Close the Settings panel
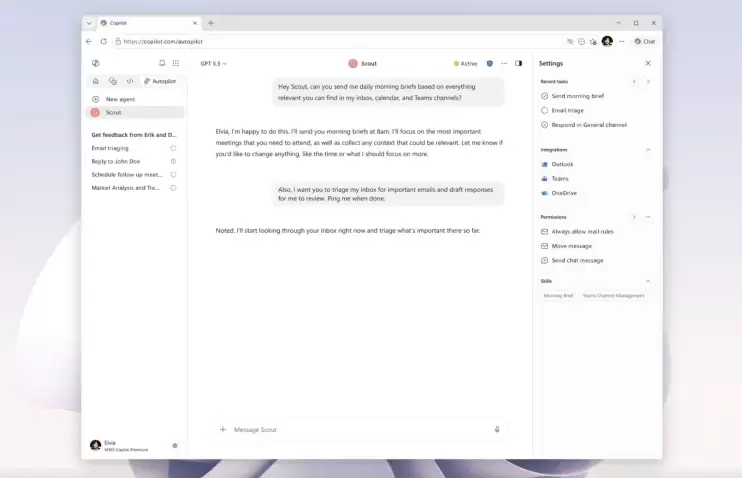The image size is (742, 478). pos(648,63)
